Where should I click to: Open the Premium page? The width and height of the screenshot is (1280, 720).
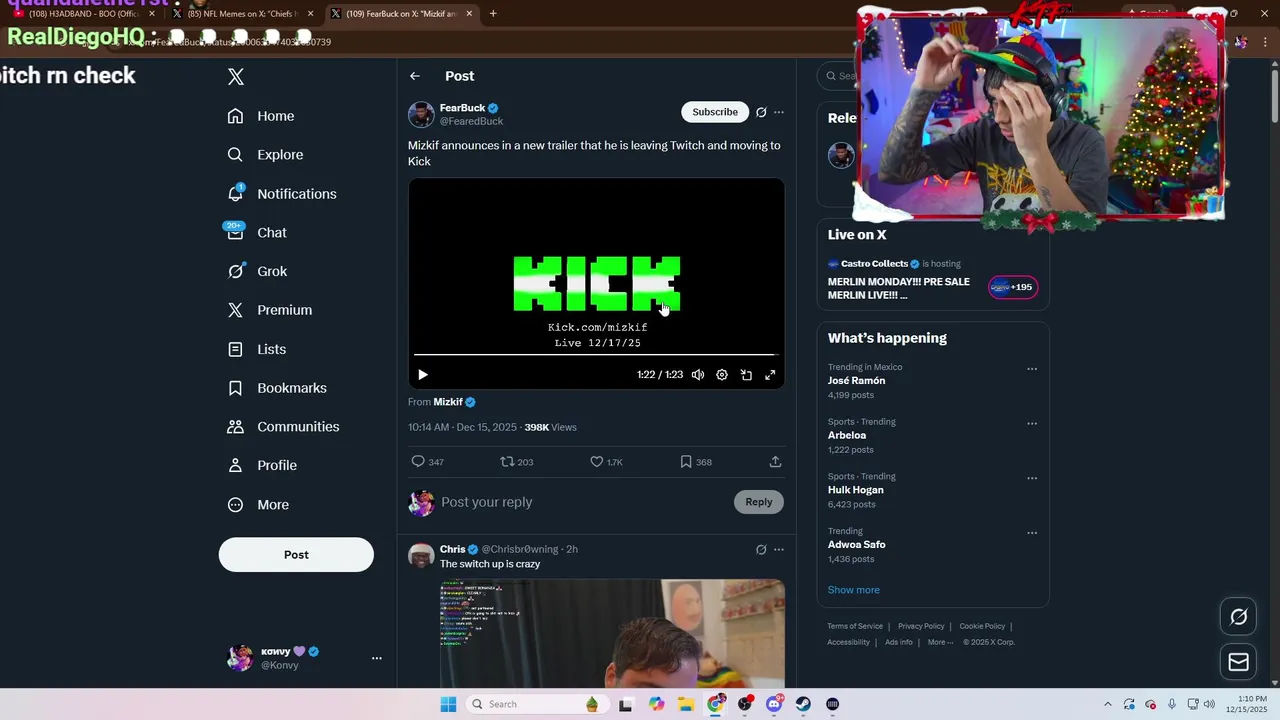tap(270, 310)
